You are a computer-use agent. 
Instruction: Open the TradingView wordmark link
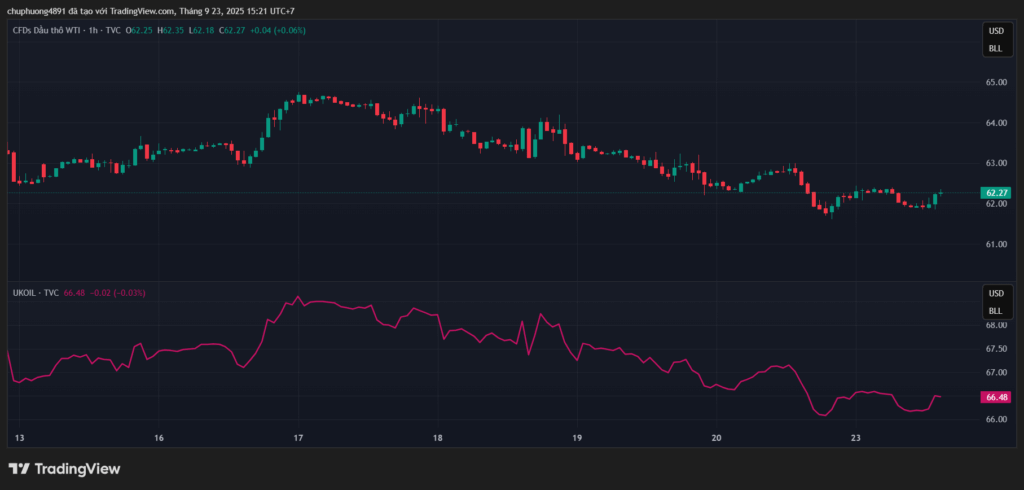click(77, 468)
